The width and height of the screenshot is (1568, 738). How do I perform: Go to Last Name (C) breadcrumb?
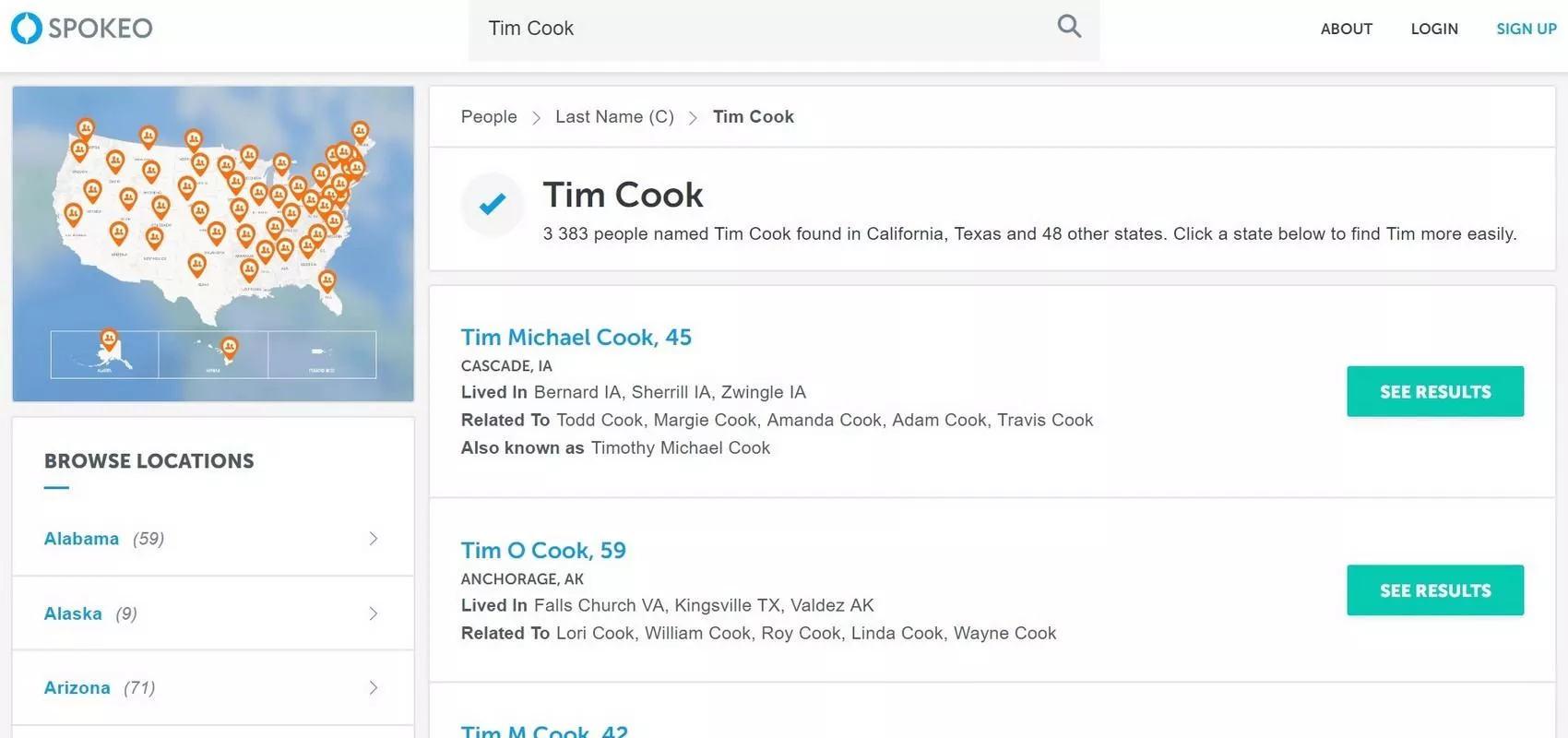pyautogui.click(x=614, y=117)
